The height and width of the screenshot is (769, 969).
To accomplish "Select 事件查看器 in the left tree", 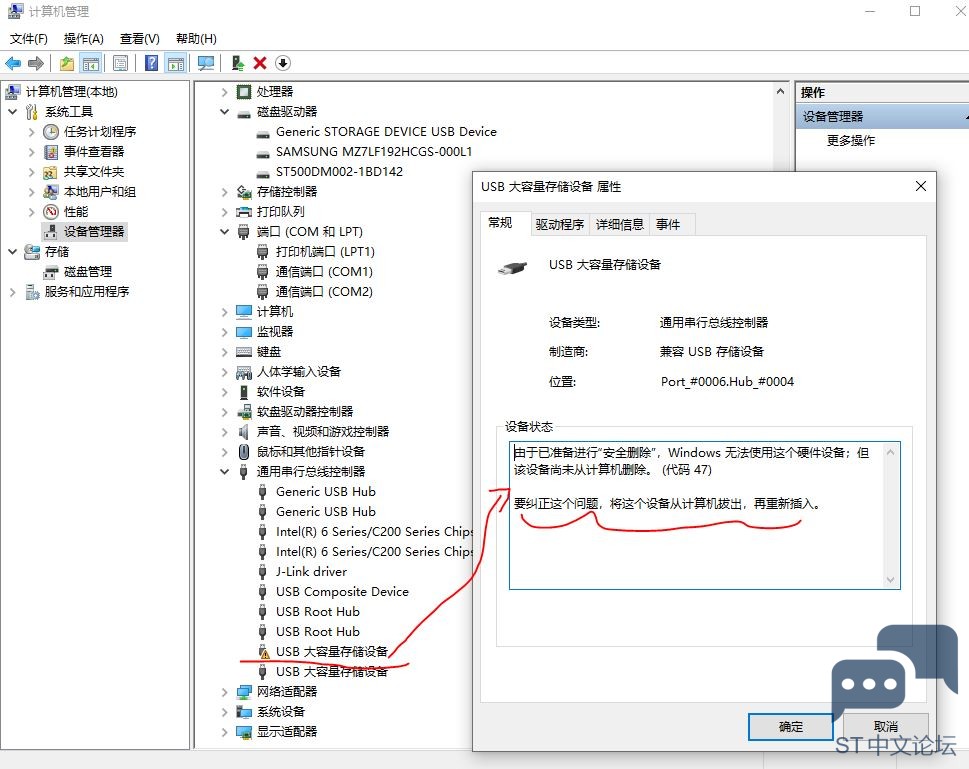I will [93, 151].
